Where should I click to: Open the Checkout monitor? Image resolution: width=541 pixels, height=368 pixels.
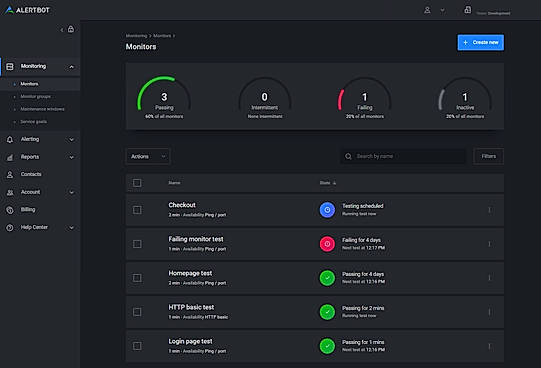click(182, 205)
